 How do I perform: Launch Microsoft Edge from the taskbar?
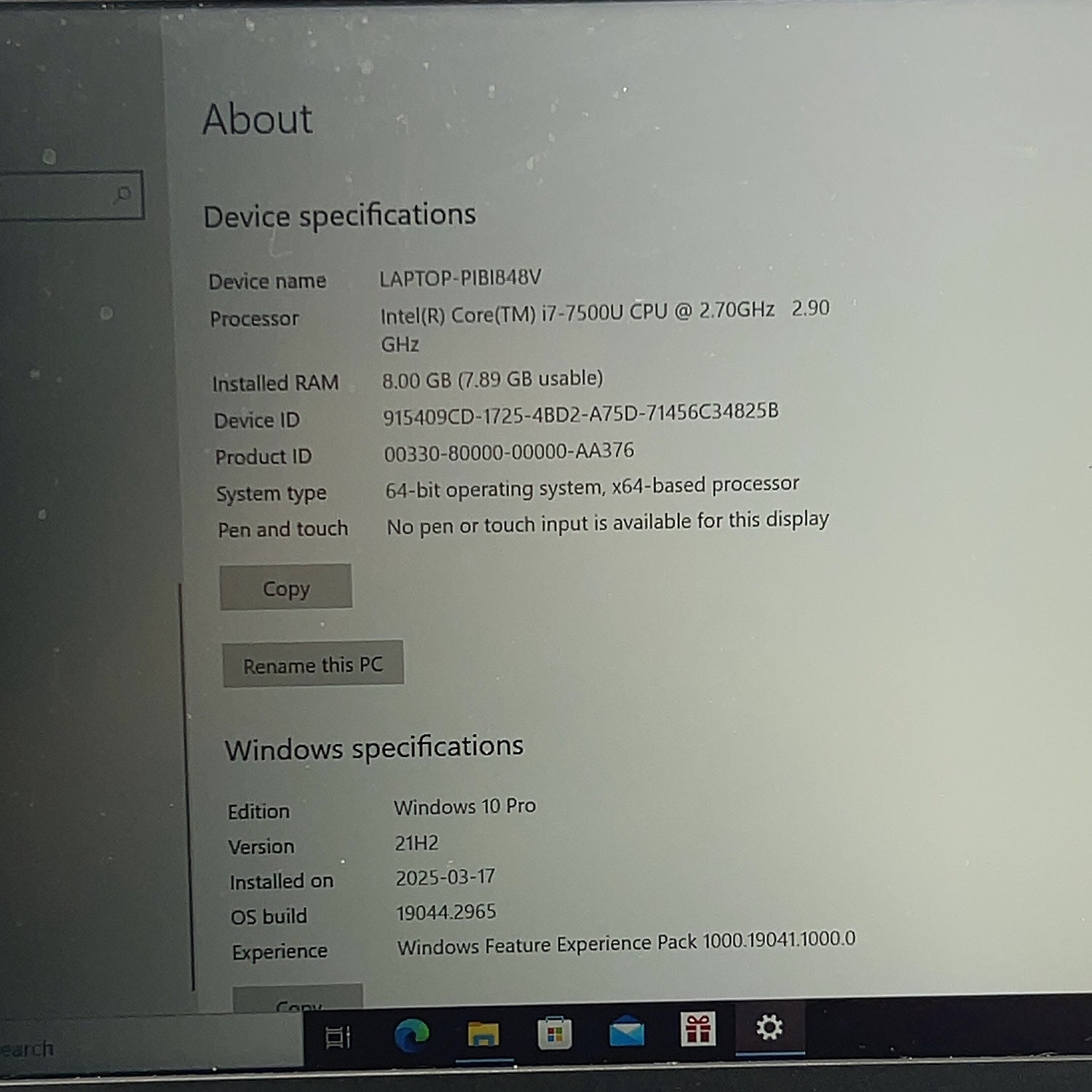coord(411,1034)
